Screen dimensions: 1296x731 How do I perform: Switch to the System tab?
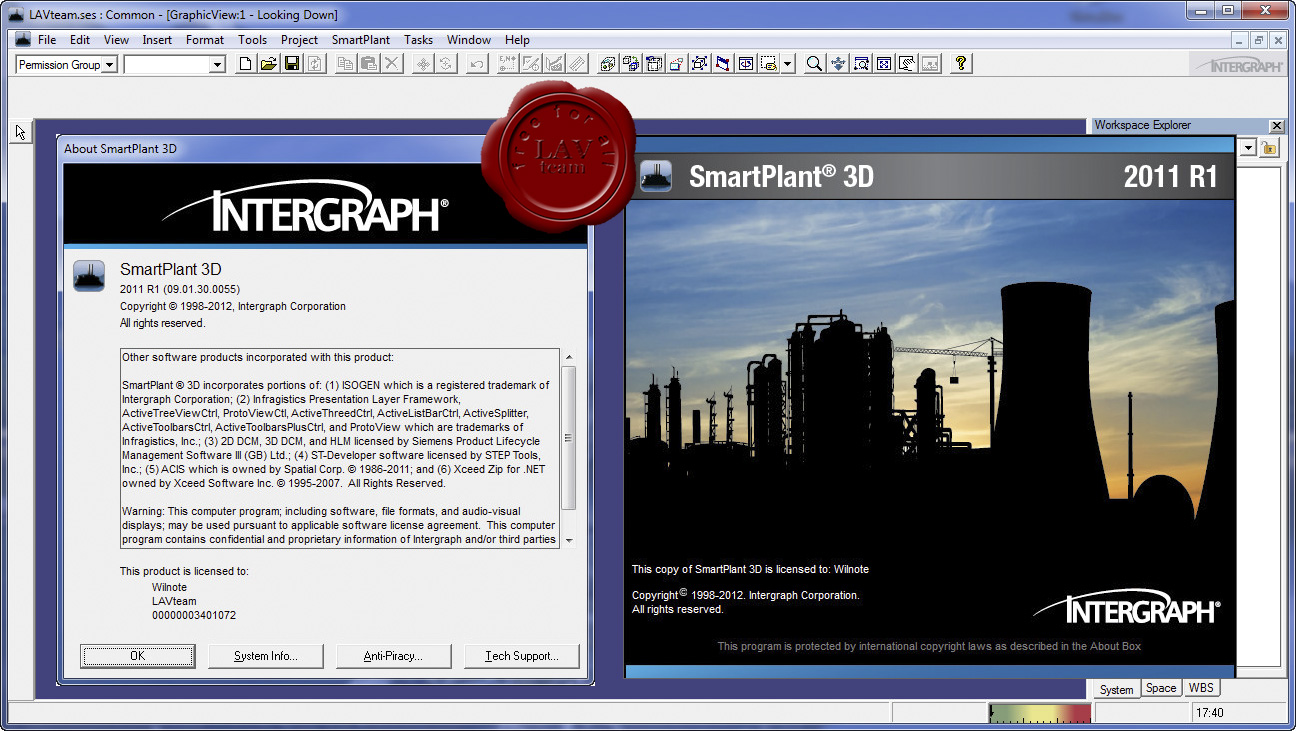pyautogui.click(x=1116, y=689)
